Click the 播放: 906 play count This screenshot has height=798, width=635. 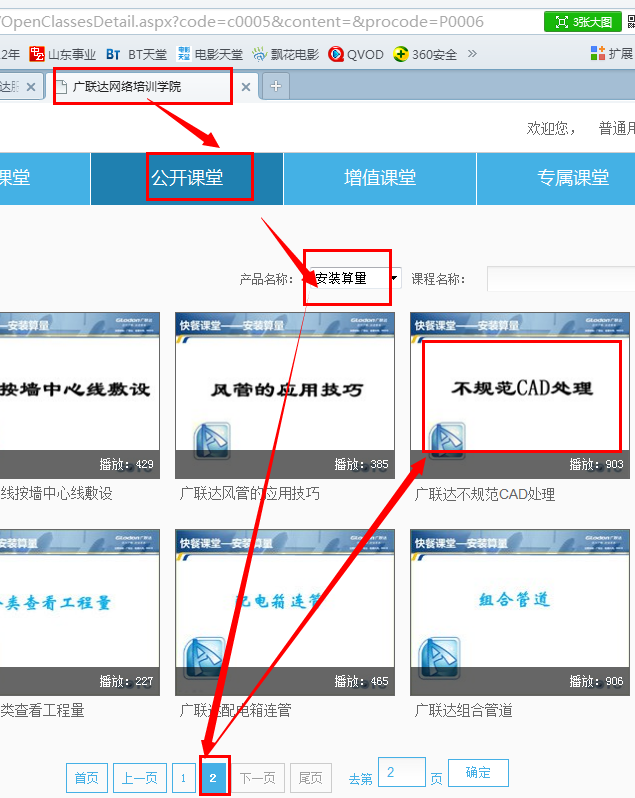tap(596, 681)
